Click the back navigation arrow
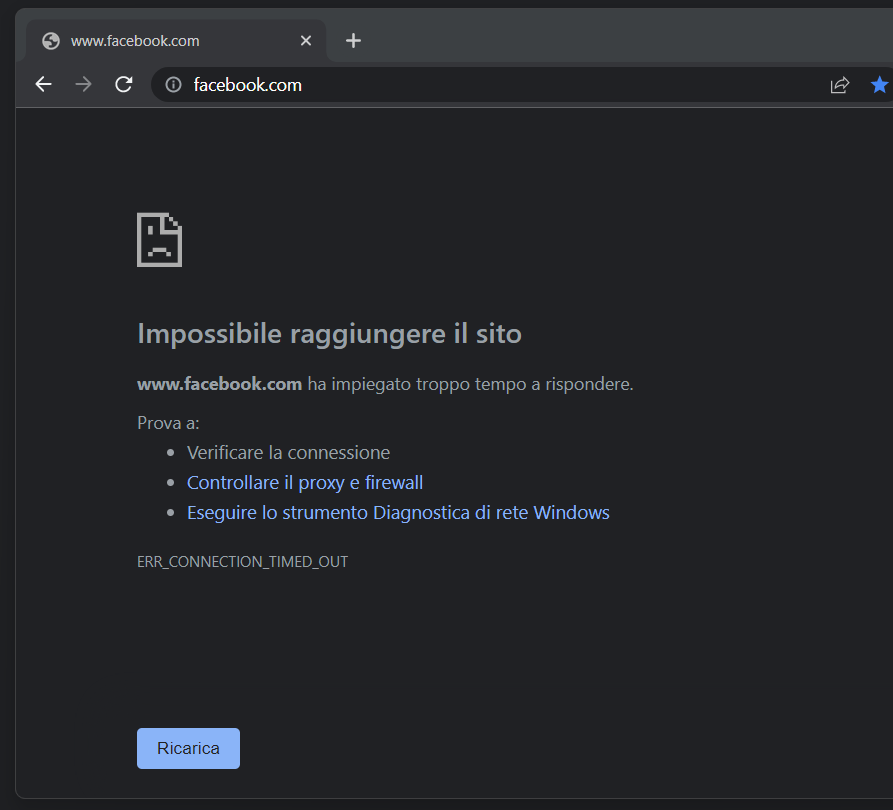 point(43,85)
